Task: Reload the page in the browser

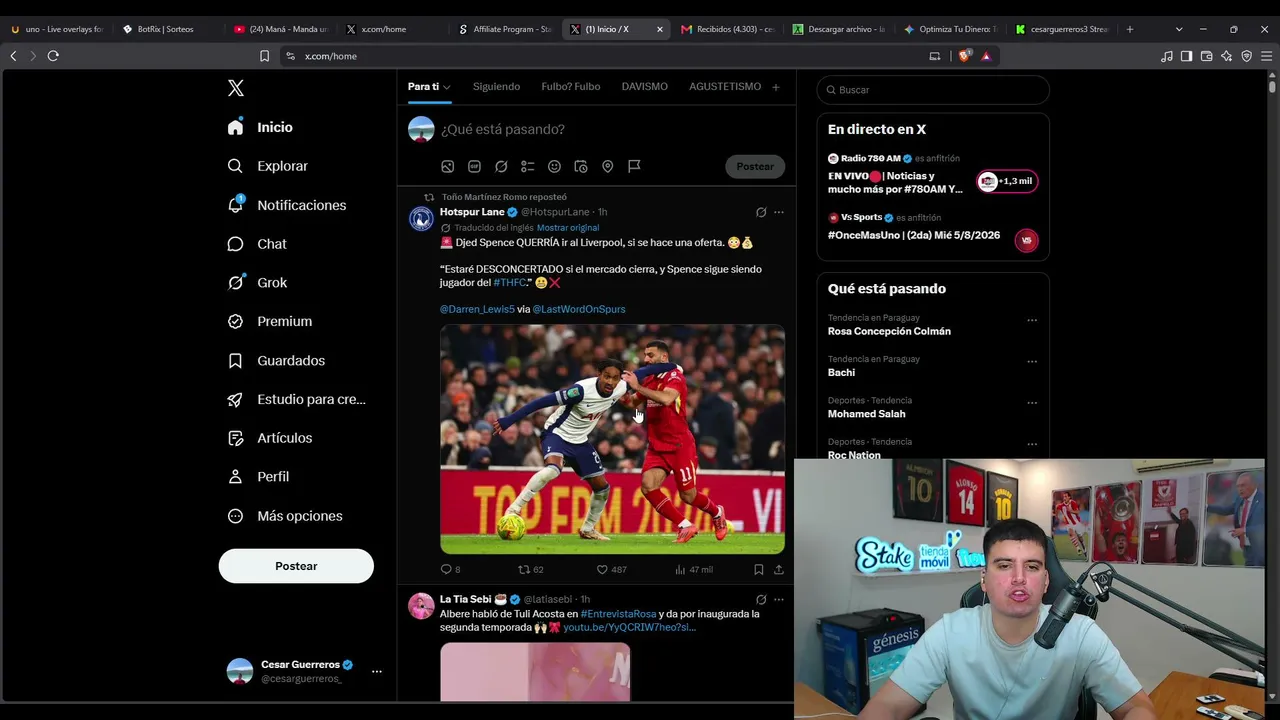Action: (53, 56)
